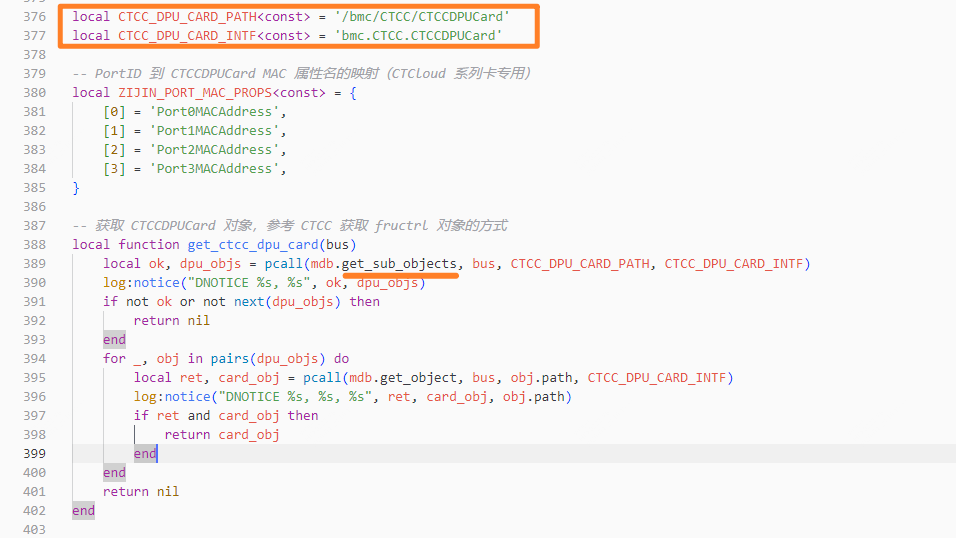956x538 pixels.
Task: Click line number 399 in the gutter
Action: click(x=35, y=454)
